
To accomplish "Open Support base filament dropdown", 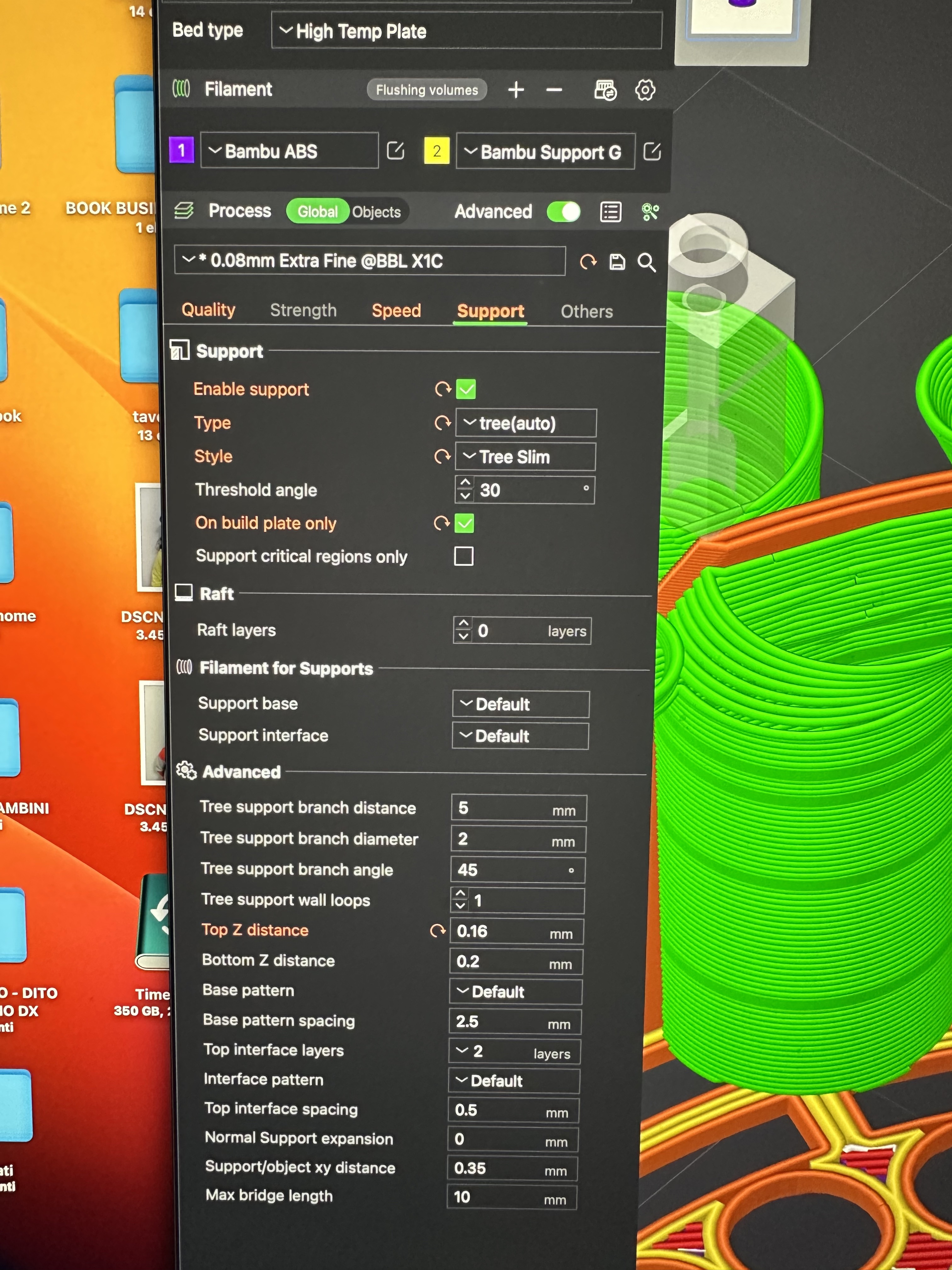I will (520, 704).
